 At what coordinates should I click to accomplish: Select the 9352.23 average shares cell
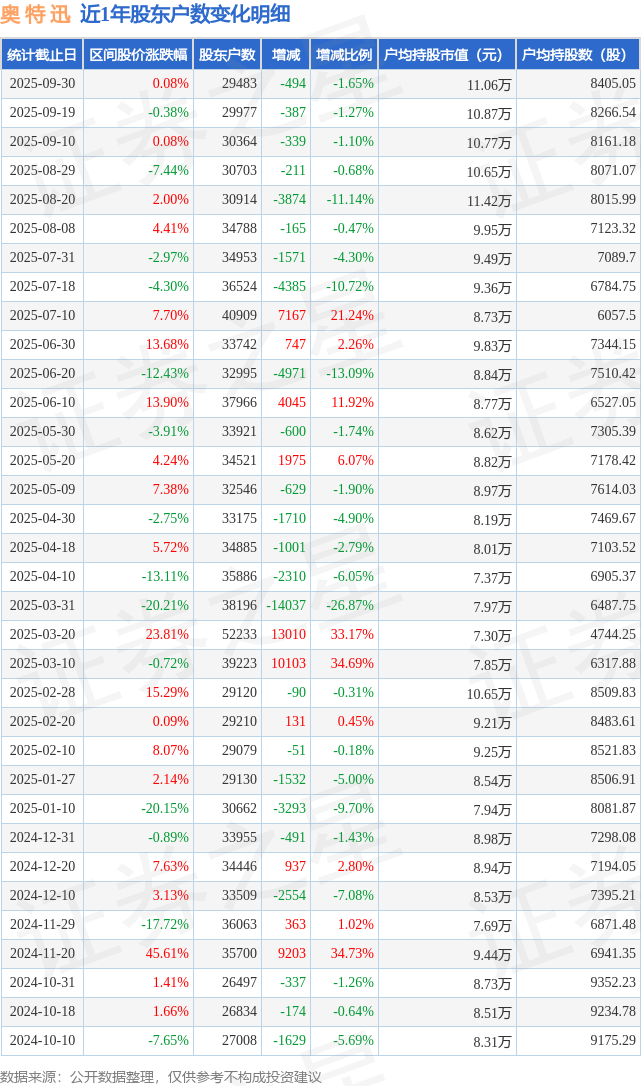click(x=612, y=982)
